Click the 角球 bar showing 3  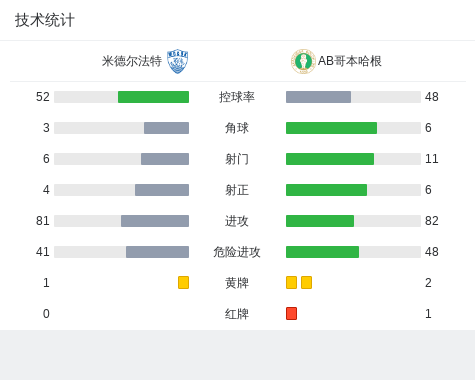(x=166, y=128)
